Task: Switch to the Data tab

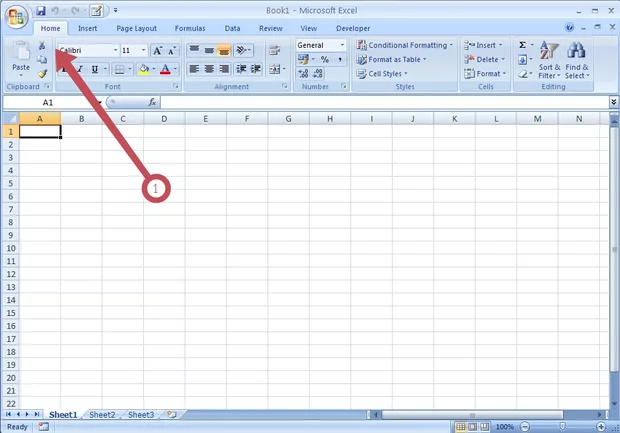Action: pyautogui.click(x=232, y=28)
